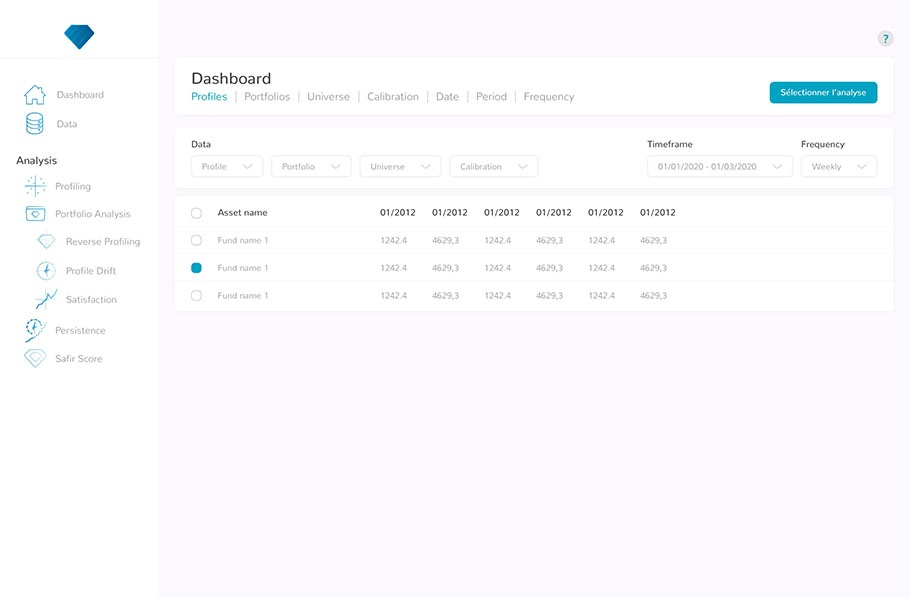Click Fund name 1 in the first row
Image resolution: width=910 pixels, height=597 pixels.
[x=243, y=240]
